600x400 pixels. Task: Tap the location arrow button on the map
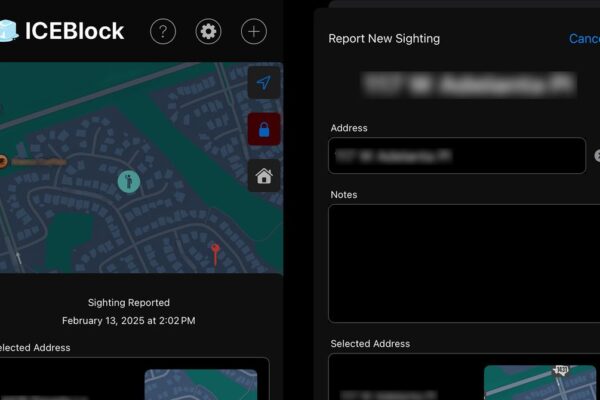(x=264, y=82)
